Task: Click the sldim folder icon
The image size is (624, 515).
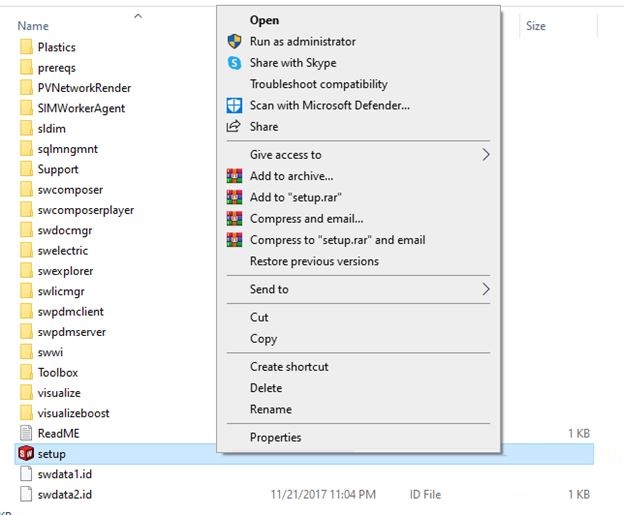Action: pos(26,128)
